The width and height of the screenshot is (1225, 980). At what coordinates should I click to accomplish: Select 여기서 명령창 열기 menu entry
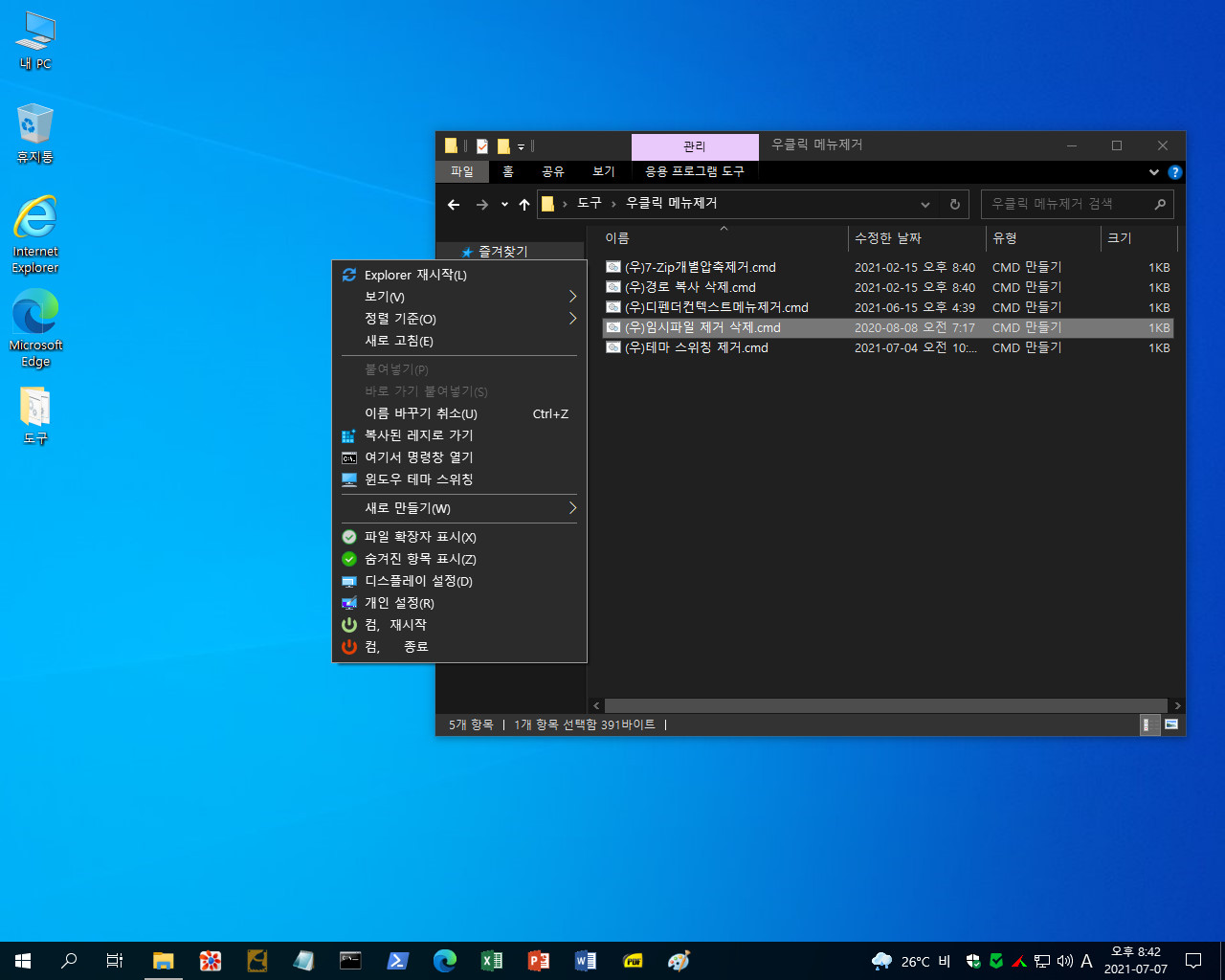[459, 457]
